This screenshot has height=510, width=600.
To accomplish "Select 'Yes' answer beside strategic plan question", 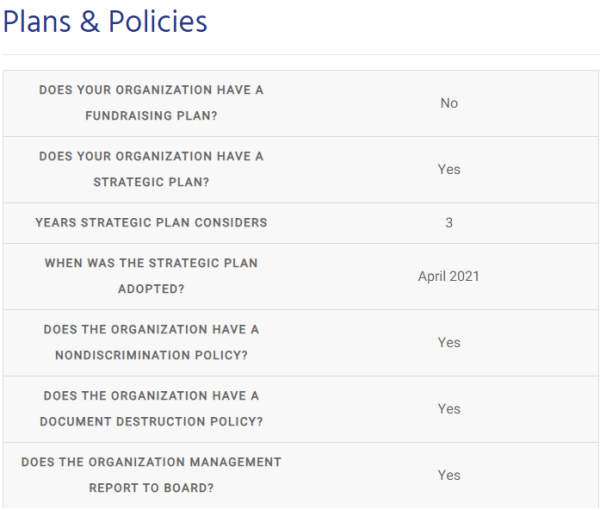I will [x=448, y=169].
